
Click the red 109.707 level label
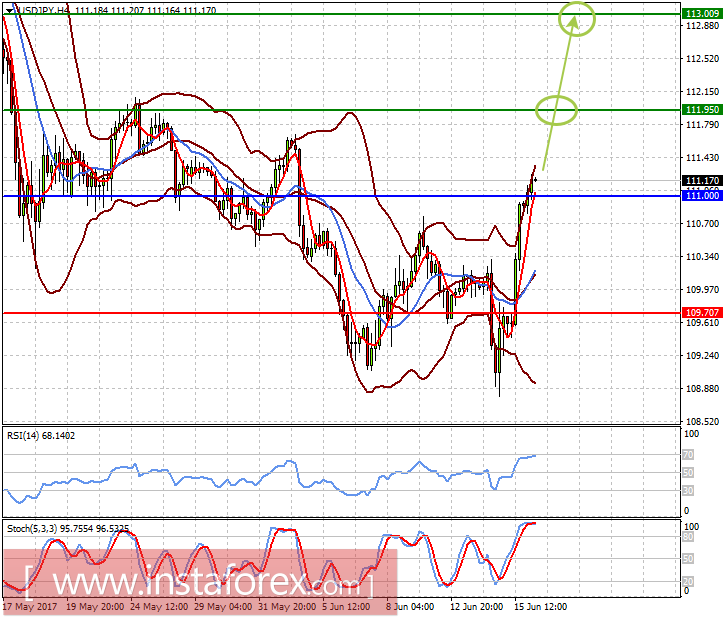tap(702, 312)
